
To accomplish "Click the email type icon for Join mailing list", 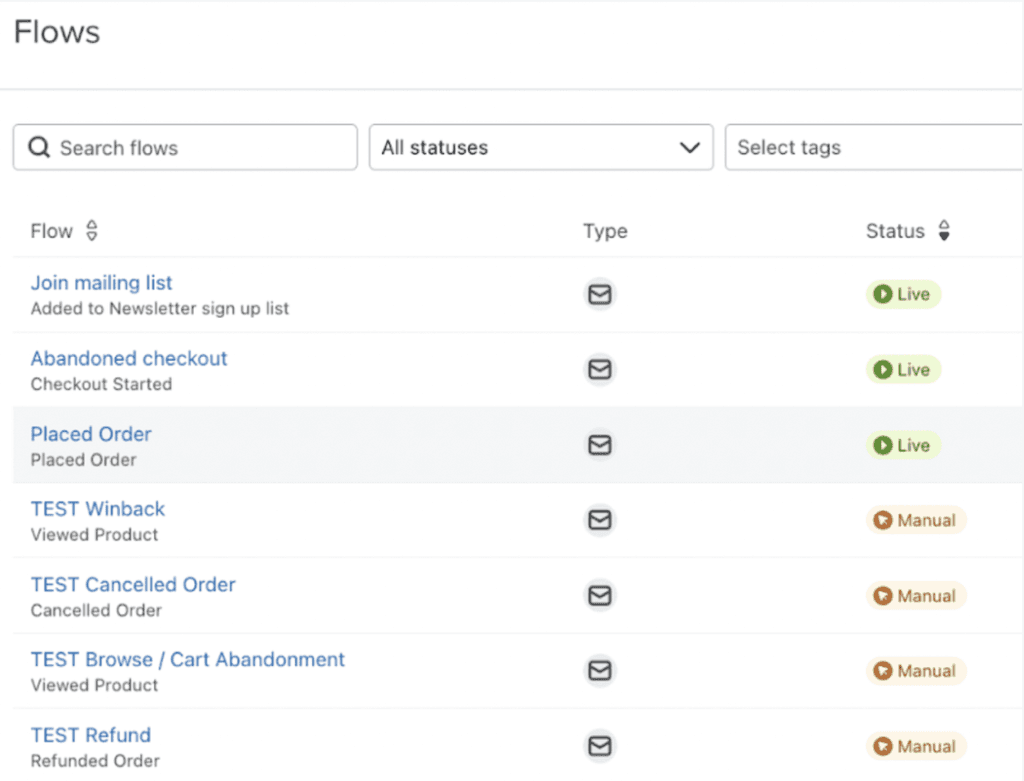I will pyautogui.click(x=599, y=294).
